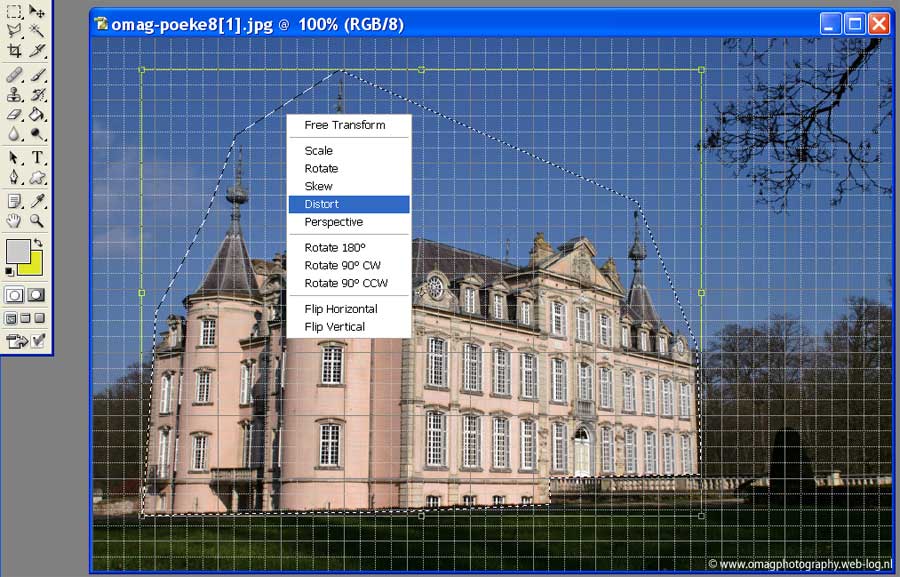Viewport: 900px width, 577px height.
Task: Choose the Type tool
Action: (37, 157)
